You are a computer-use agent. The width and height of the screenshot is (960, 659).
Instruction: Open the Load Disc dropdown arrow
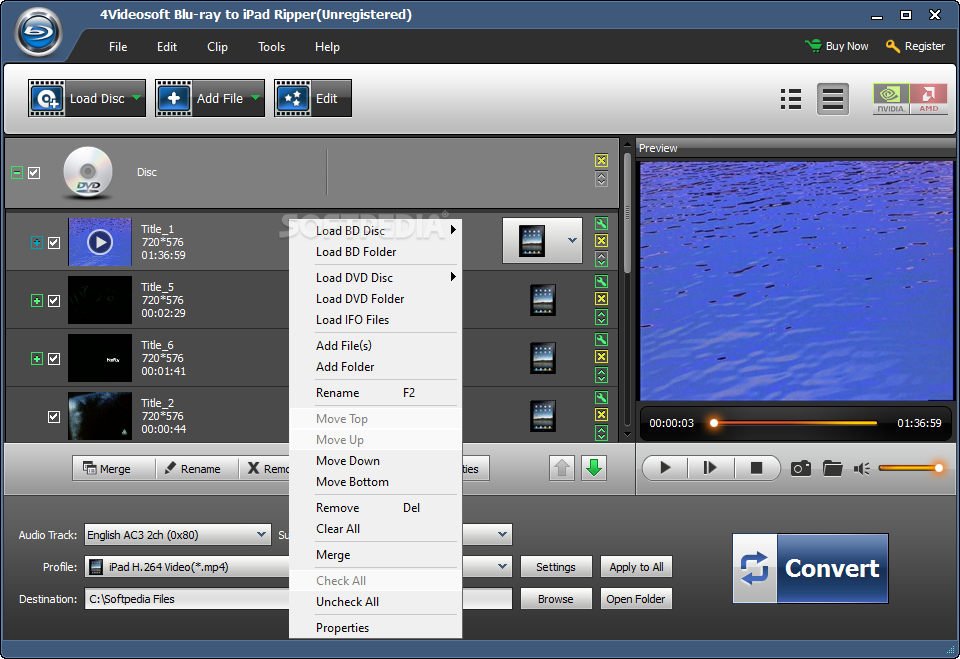tap(137, 97)
